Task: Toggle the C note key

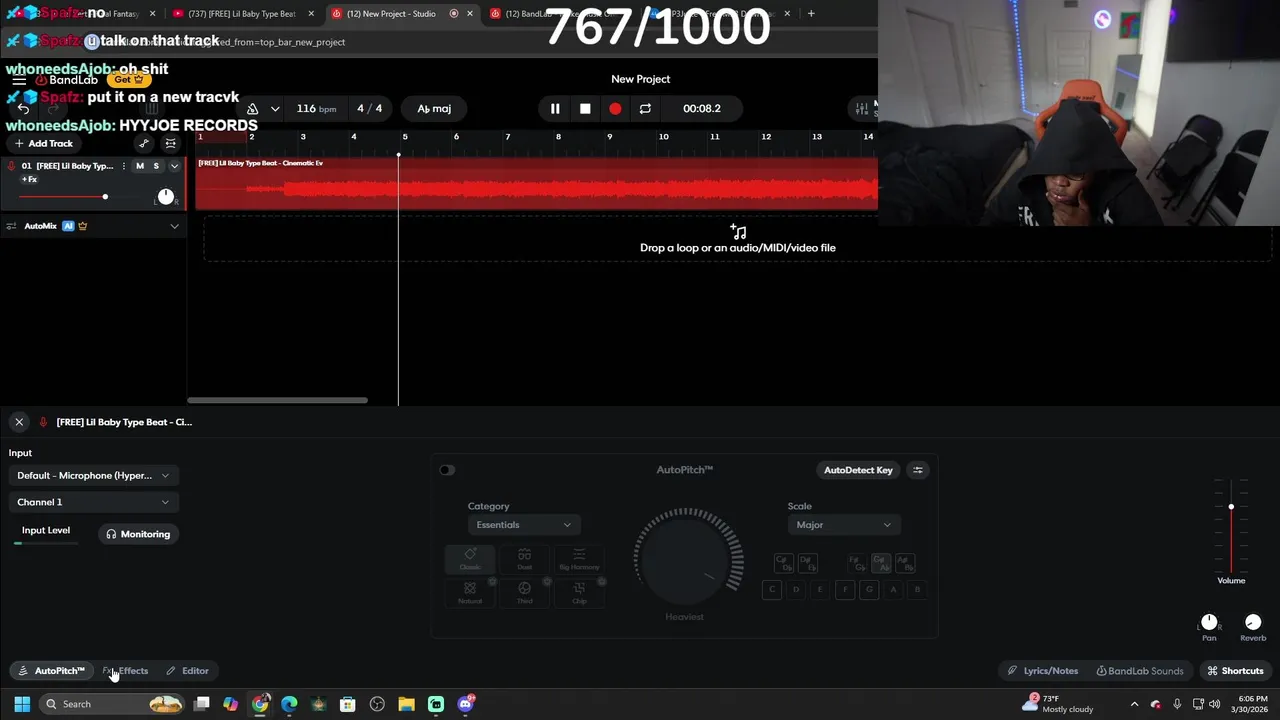Action: (x=771, y=590)
